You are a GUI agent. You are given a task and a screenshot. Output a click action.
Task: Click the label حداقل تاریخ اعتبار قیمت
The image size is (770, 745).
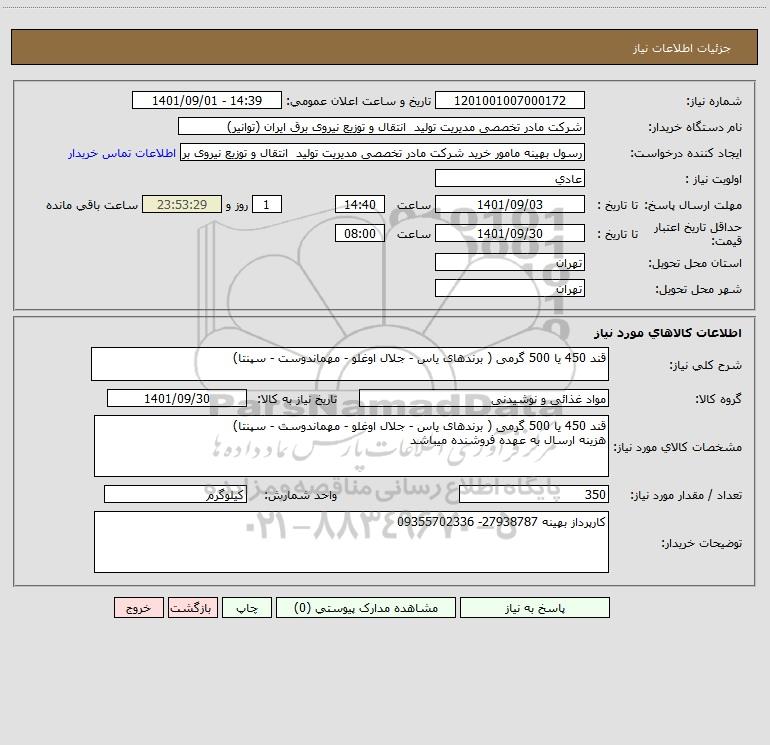(697, 234)
